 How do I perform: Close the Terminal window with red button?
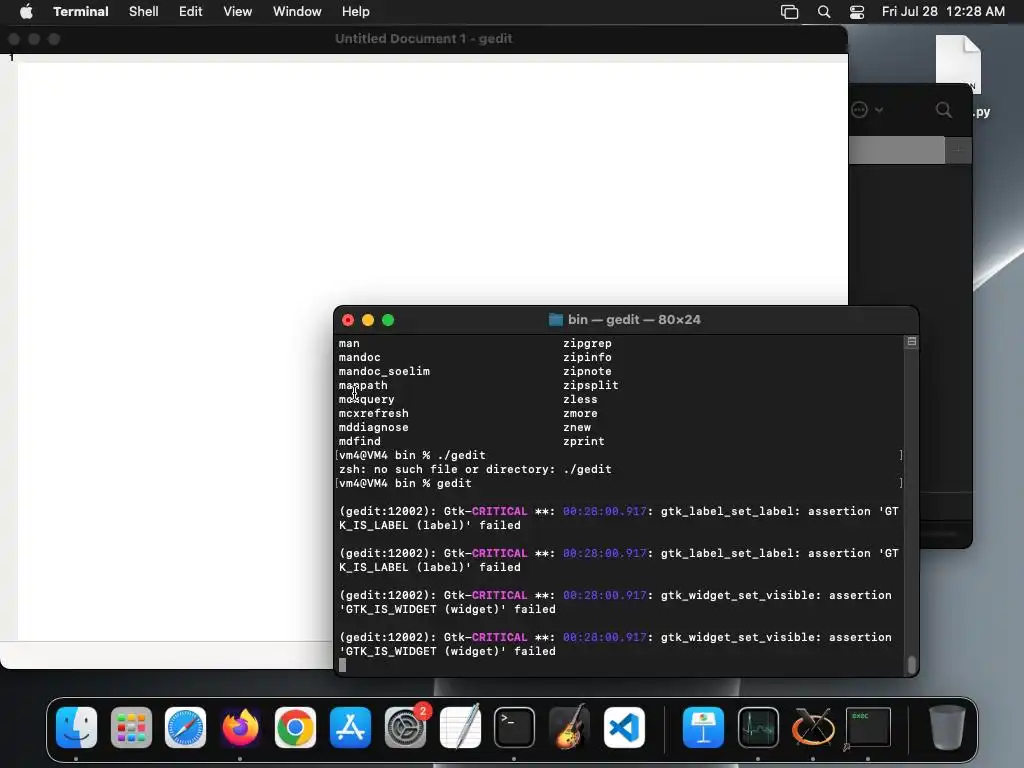(348, 320)
